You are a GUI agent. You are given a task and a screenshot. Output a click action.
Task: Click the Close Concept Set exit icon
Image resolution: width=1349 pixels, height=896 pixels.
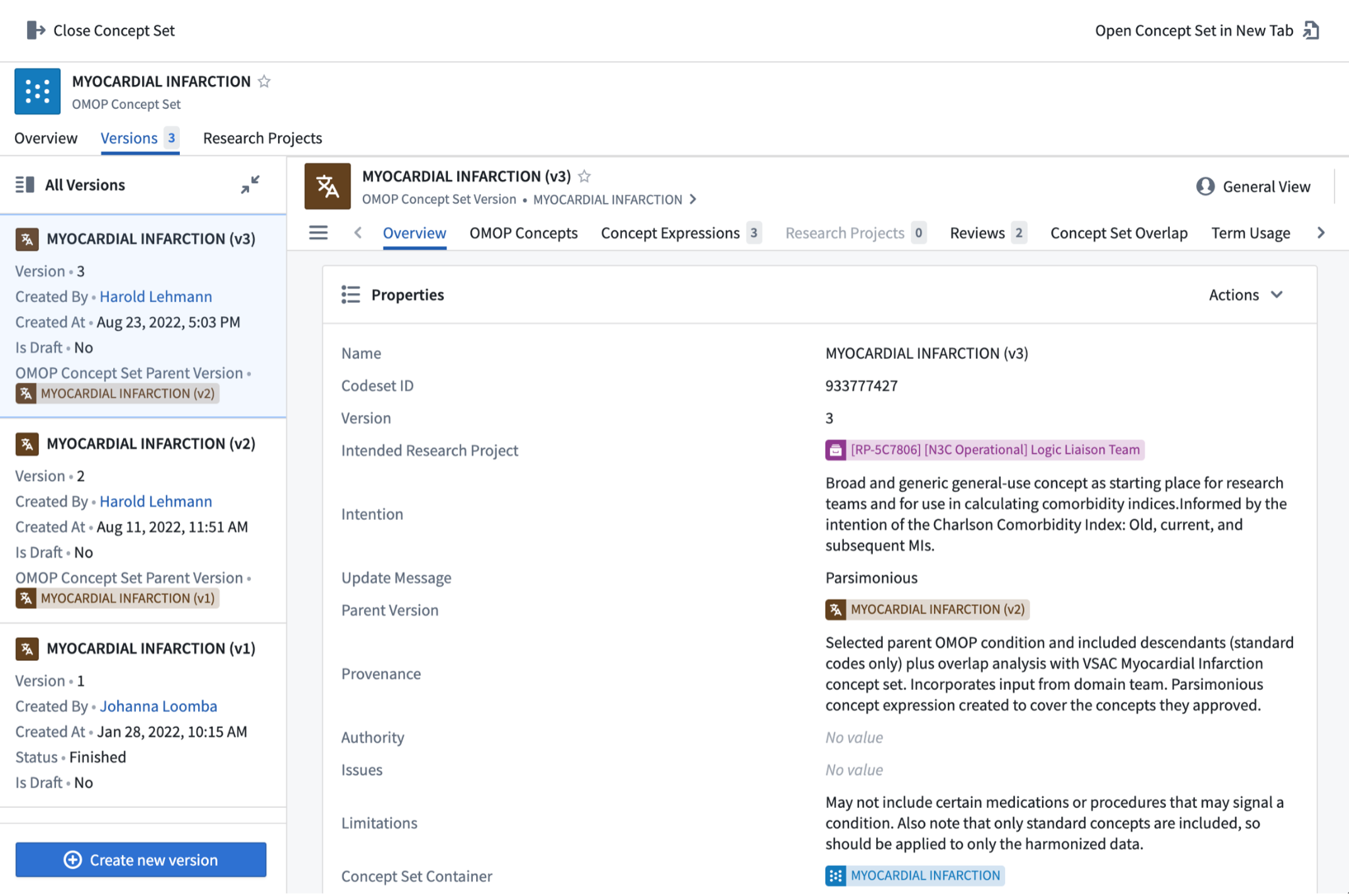tap(35, 30)
